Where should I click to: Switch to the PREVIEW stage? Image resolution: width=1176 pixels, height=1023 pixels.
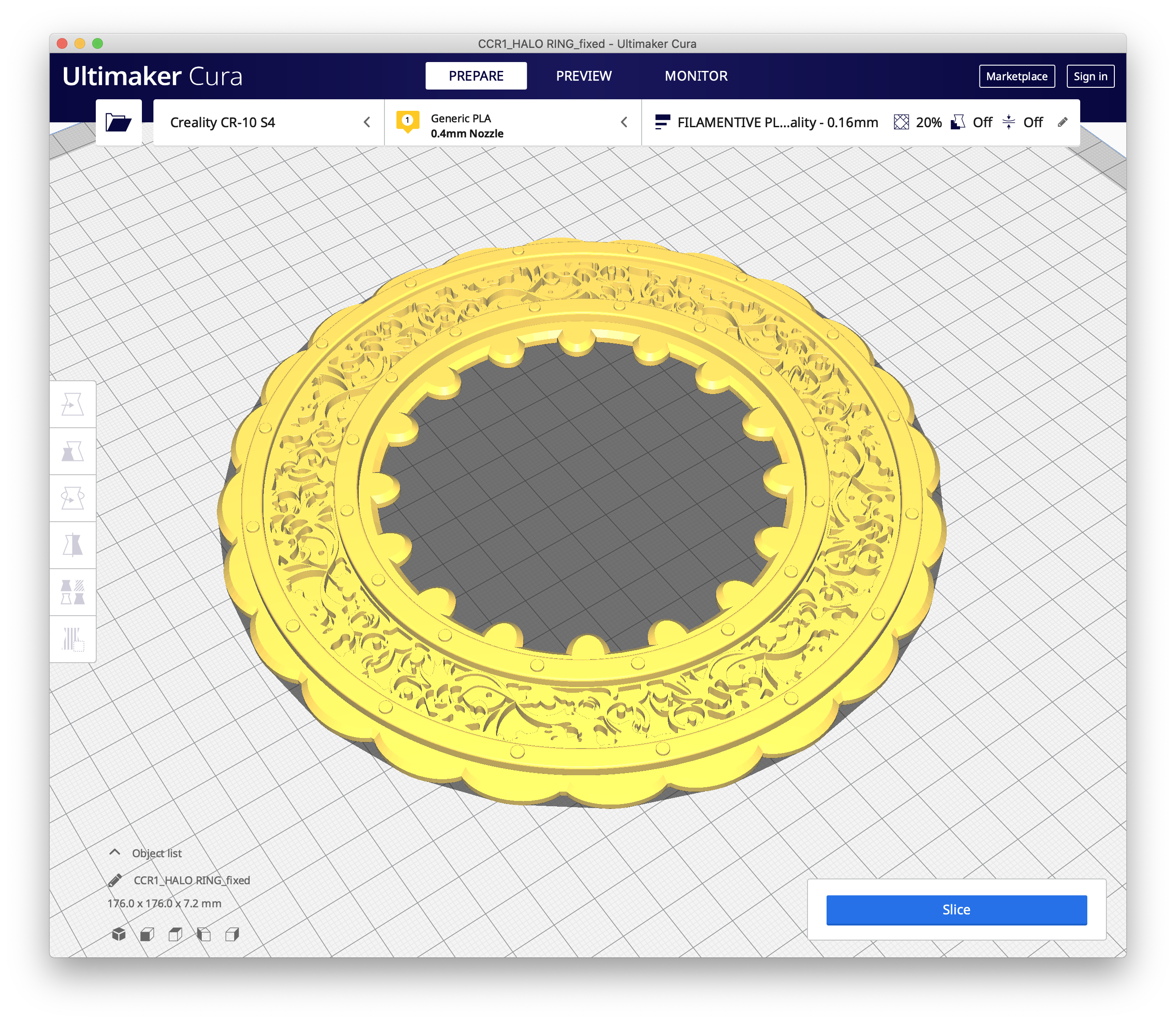pos(584,76)
